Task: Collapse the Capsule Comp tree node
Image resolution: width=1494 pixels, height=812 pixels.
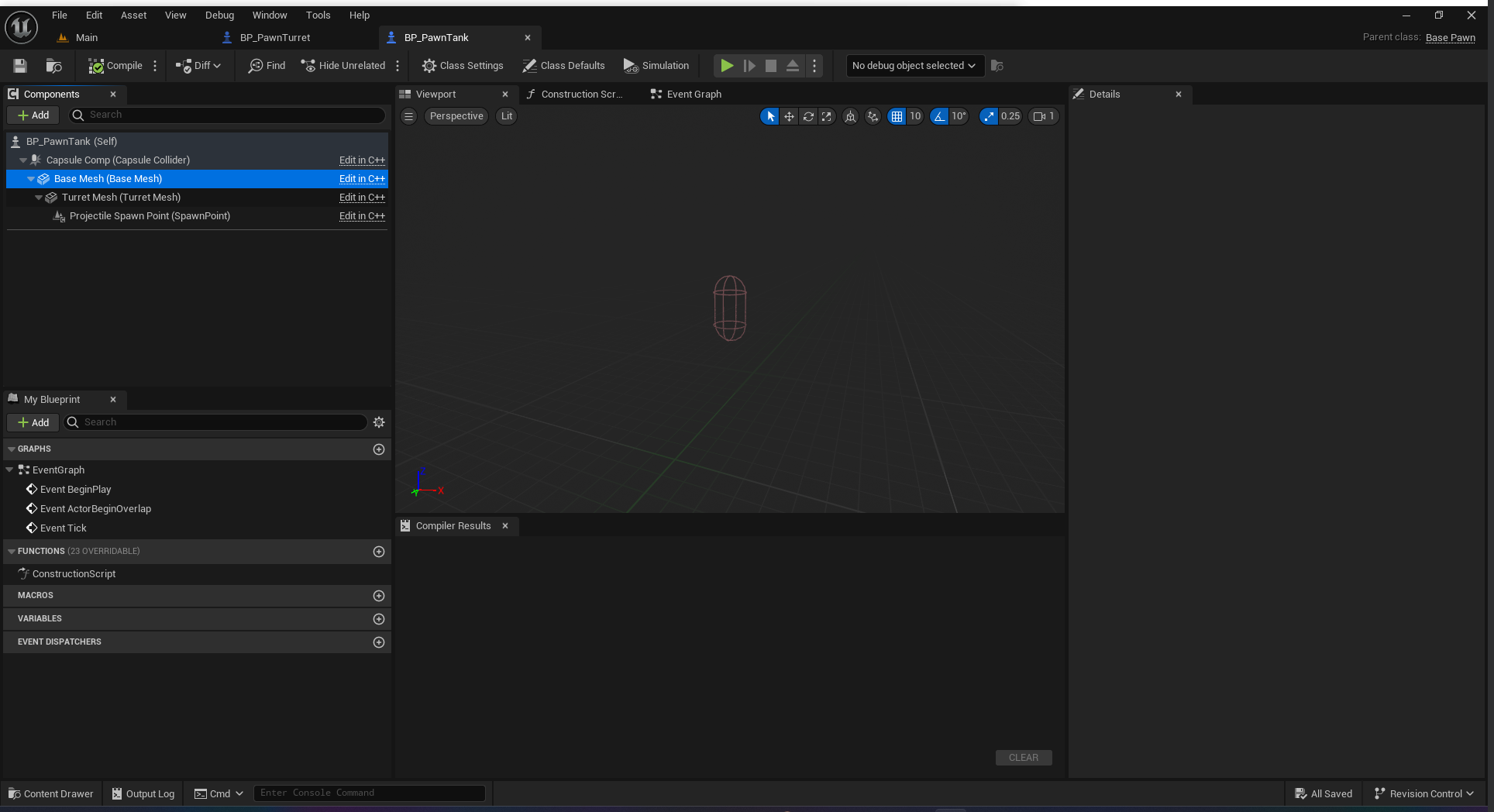Action: click(23, 160)
